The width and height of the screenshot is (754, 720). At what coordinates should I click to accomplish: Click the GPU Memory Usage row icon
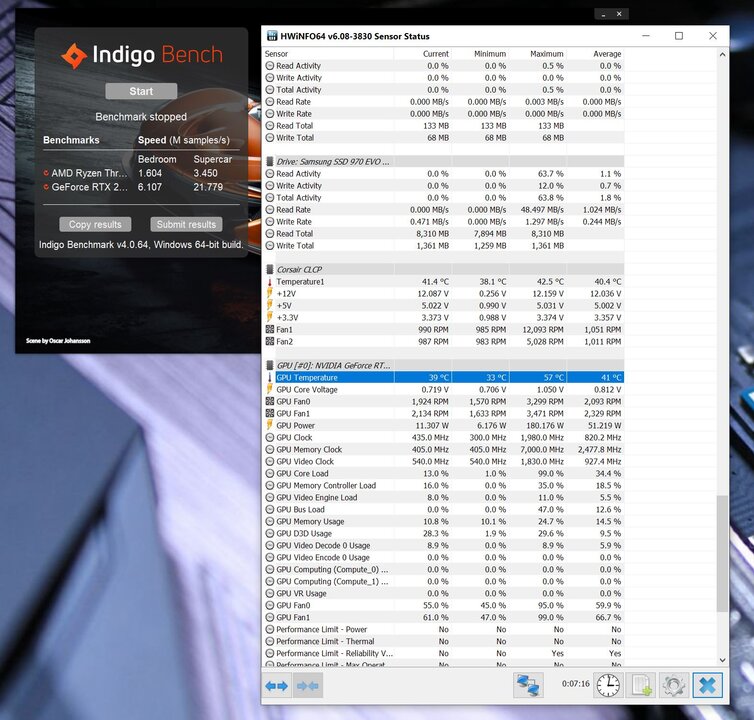[270, 522]
